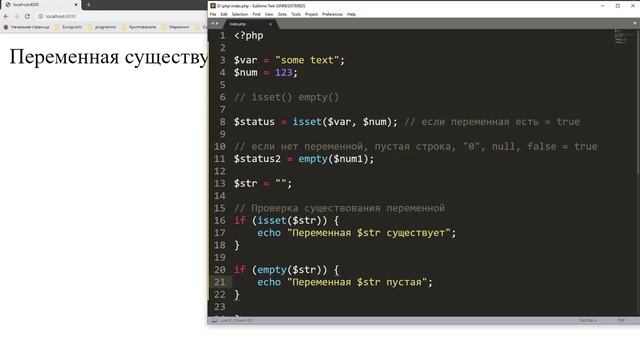Maximize the Sublime Text window
Image resolution: width=640 pixels, height=360 pixels.
click(618, 6)
